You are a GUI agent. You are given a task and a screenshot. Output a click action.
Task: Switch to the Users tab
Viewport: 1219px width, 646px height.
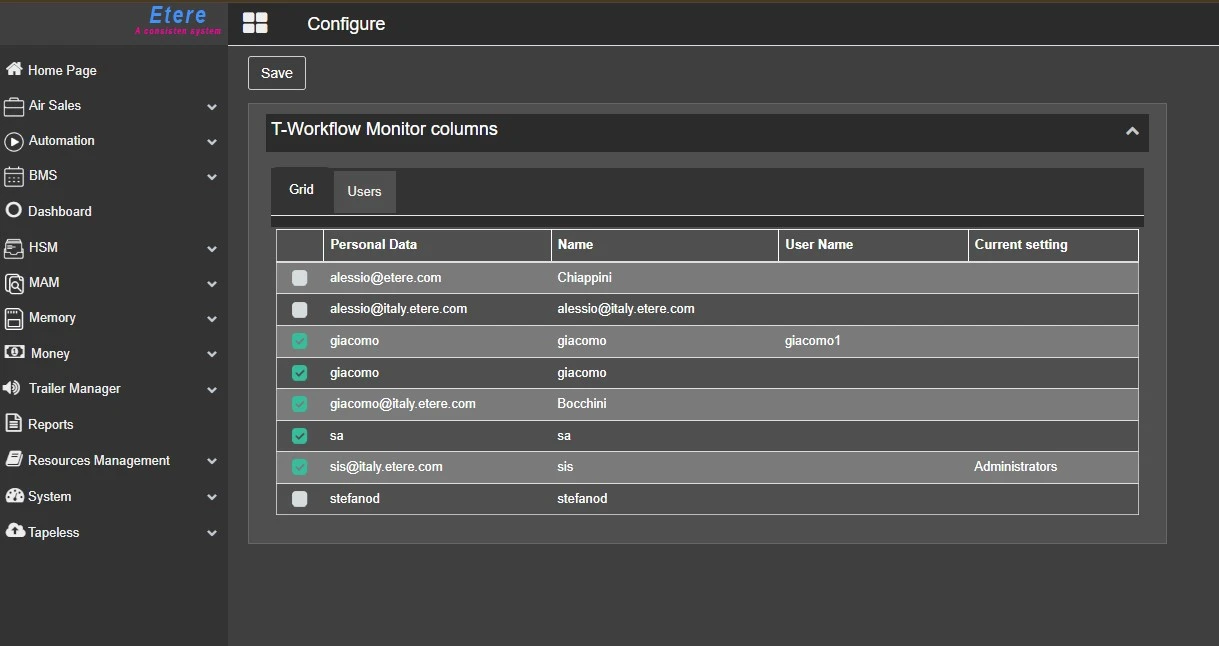(364, 192)
